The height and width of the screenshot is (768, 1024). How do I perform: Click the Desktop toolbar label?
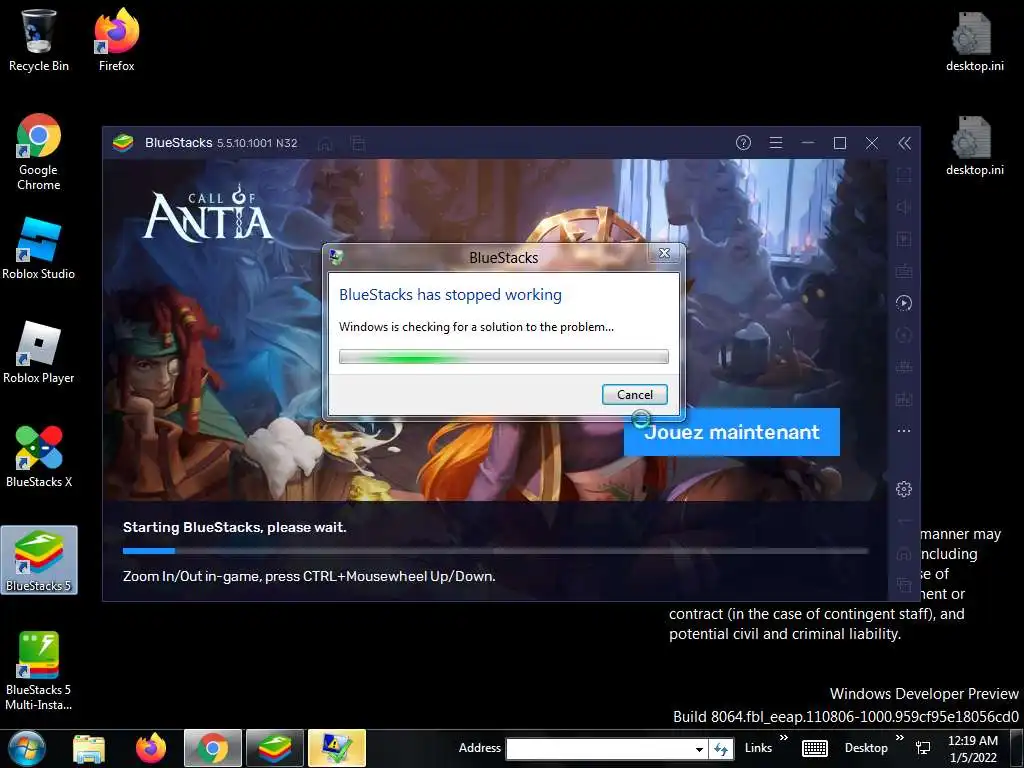(x=866, y=748)
